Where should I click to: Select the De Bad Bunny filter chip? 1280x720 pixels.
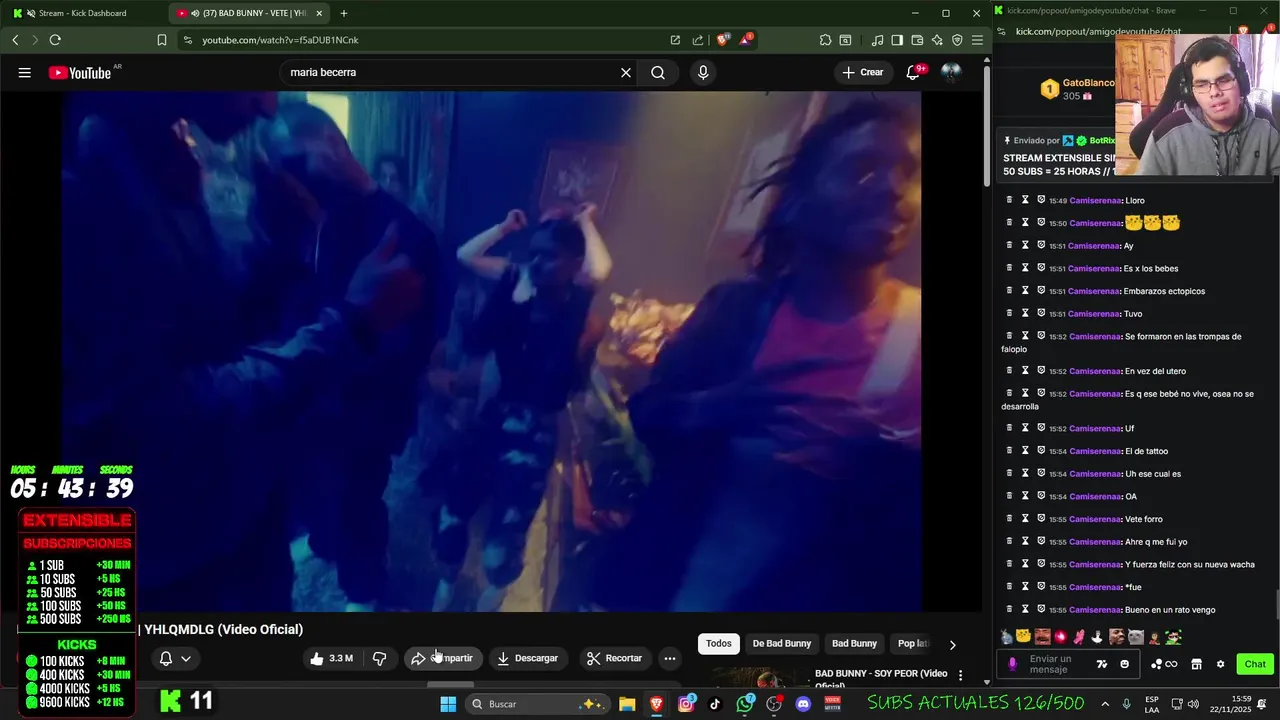pyautogui.click(x=782, y=643)
